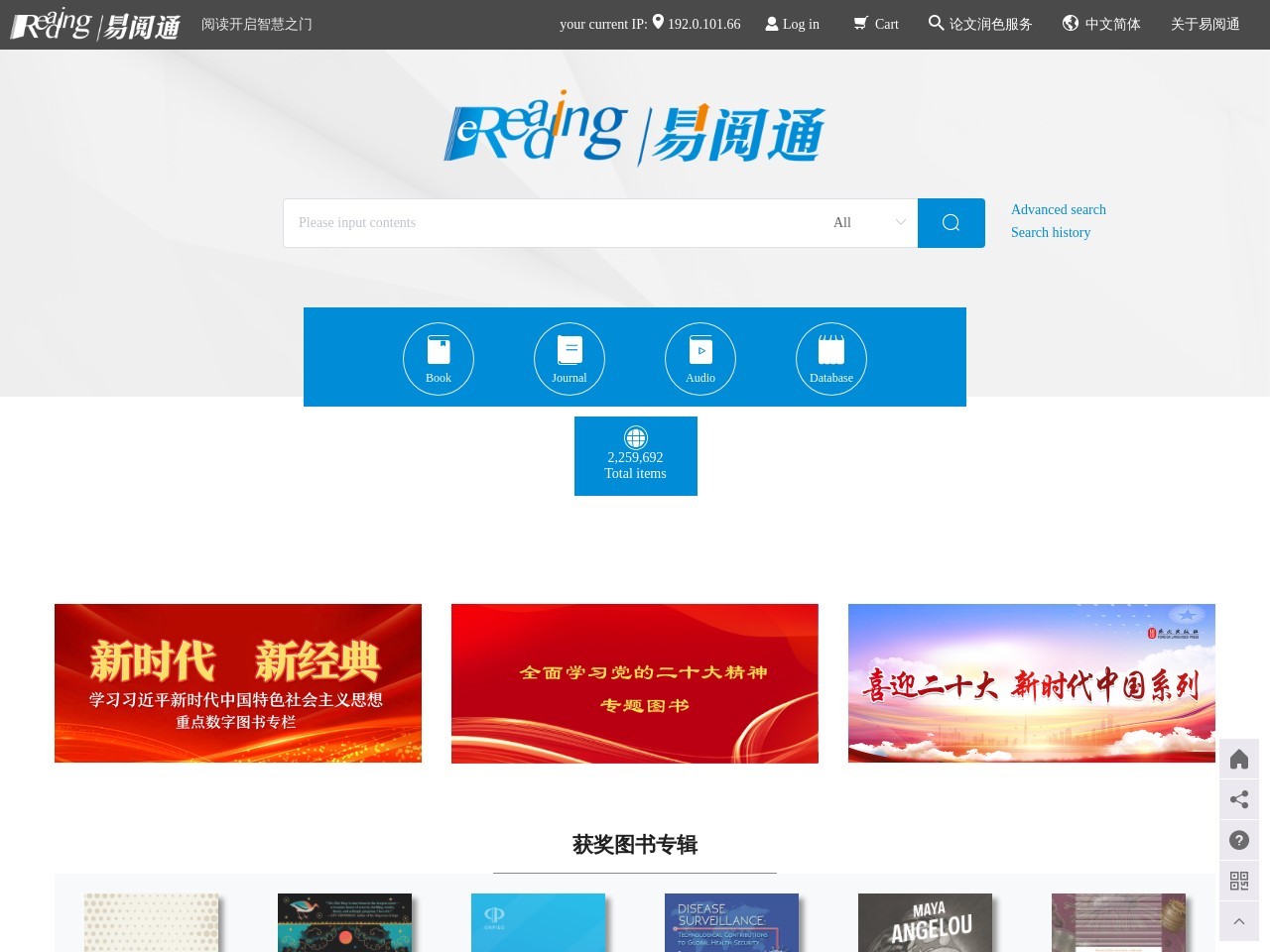Viewport: 1270px width, 952px height.
Task: Click the home icon in side toolbar
Action: click(x=1239, y=760)
